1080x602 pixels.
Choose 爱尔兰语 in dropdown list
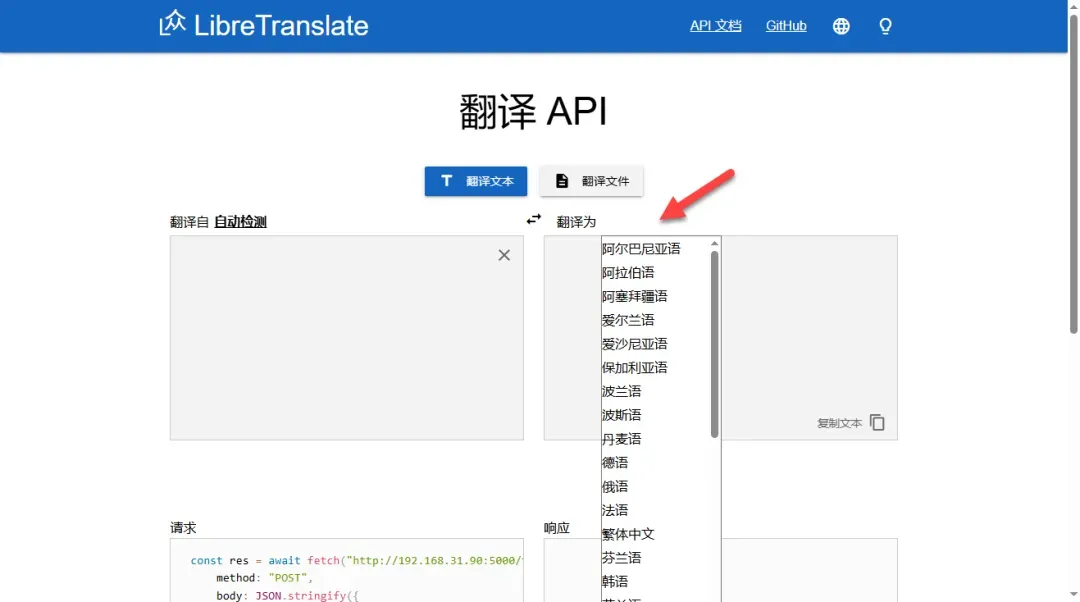[628, 320]
